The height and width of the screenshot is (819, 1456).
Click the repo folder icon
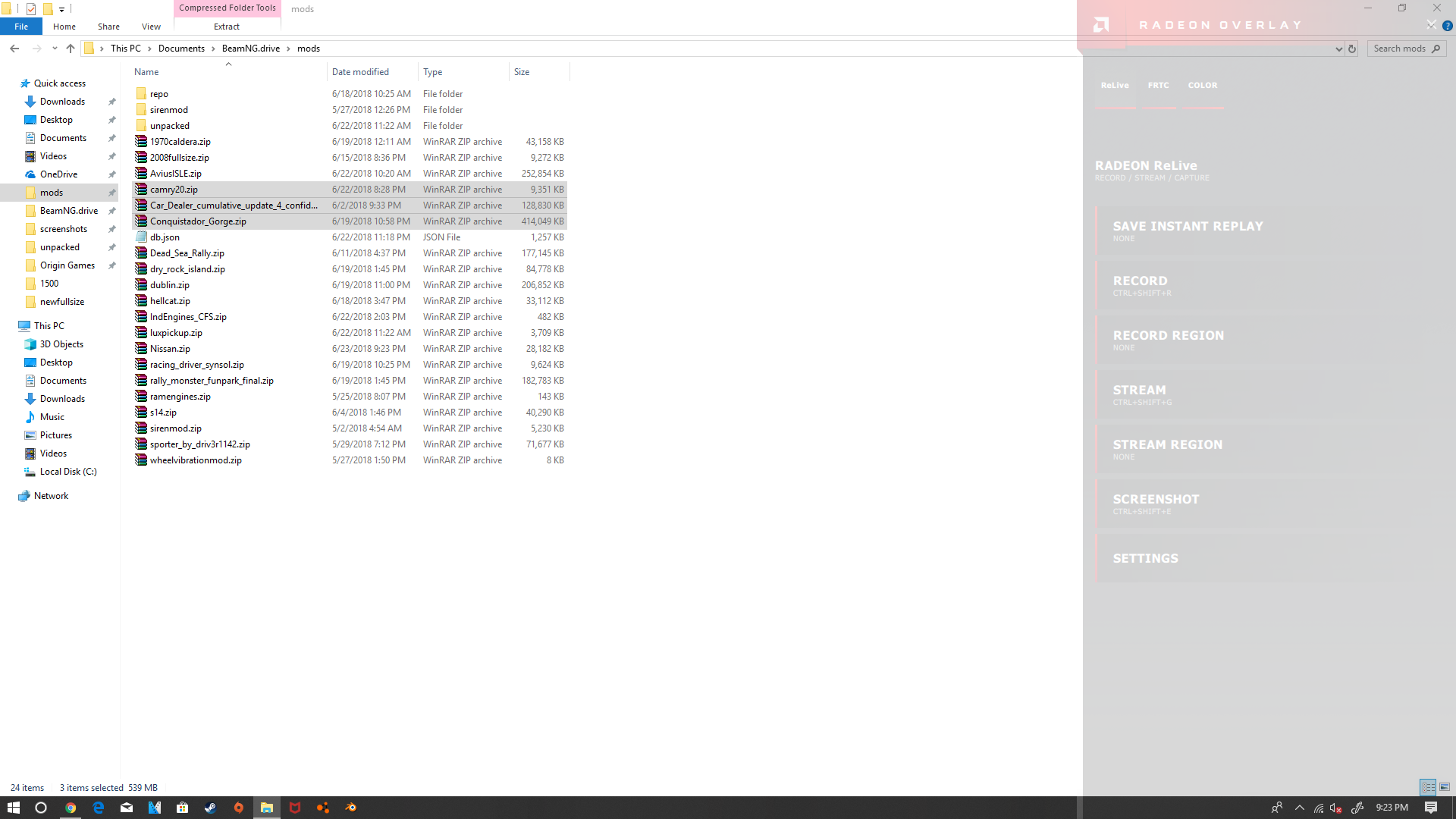click(x=141, y=94)
